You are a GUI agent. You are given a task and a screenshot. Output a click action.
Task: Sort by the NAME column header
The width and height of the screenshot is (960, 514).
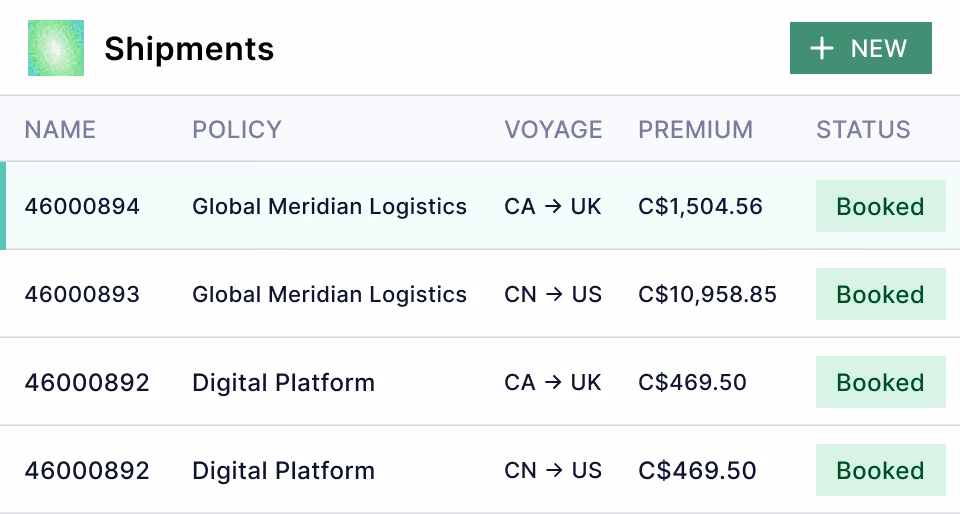pos(60,130)
